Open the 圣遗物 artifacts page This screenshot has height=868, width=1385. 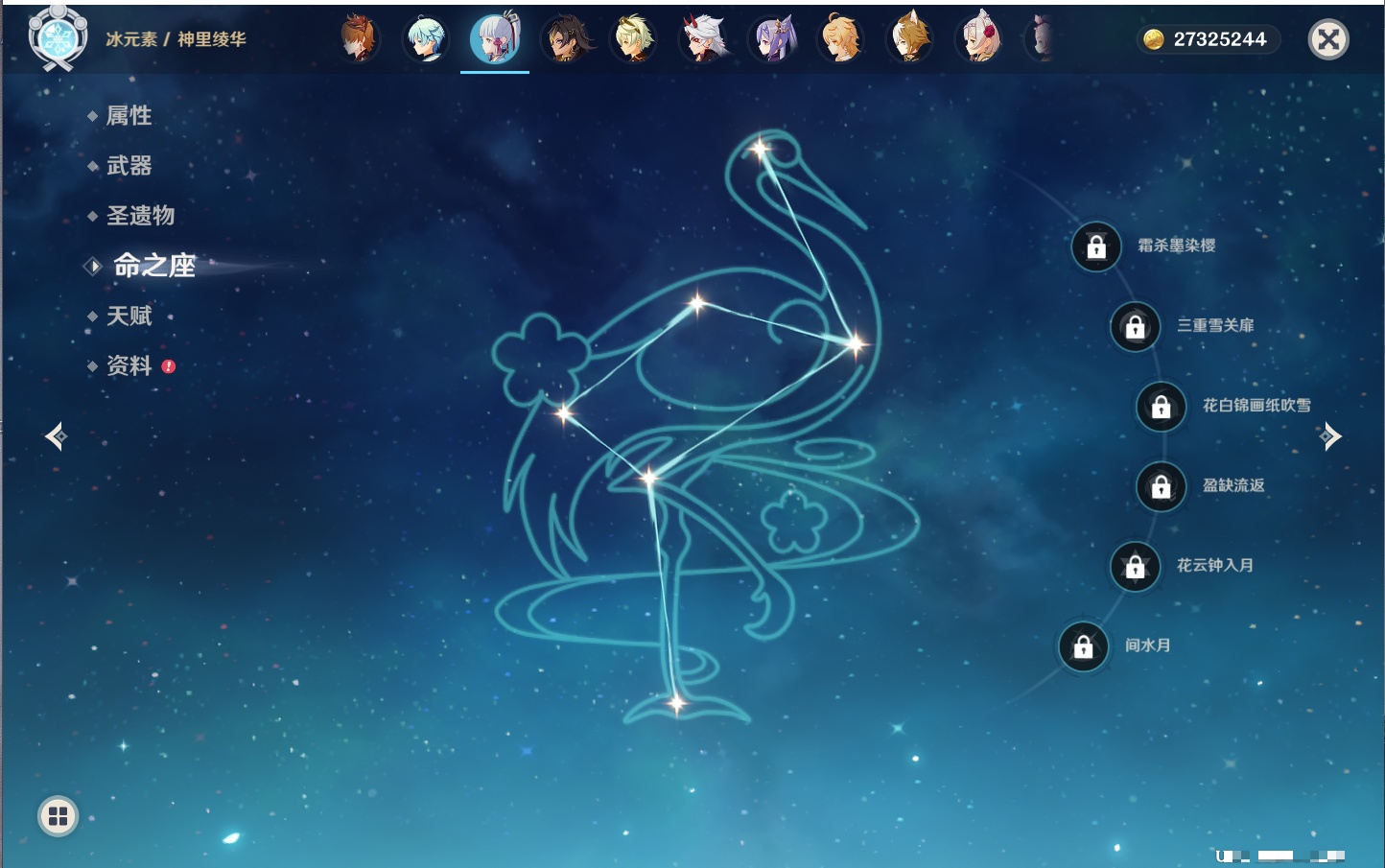click(140, 216)
